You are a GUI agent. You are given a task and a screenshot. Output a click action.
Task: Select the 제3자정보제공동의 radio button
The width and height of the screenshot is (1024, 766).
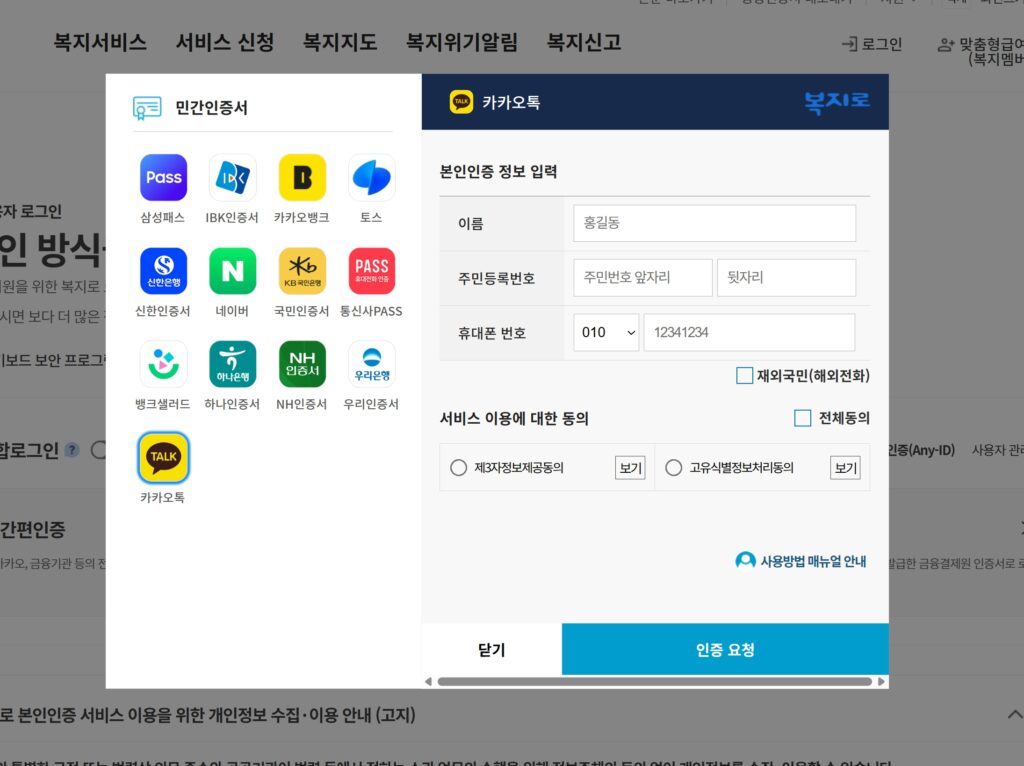tap(458, 468)
